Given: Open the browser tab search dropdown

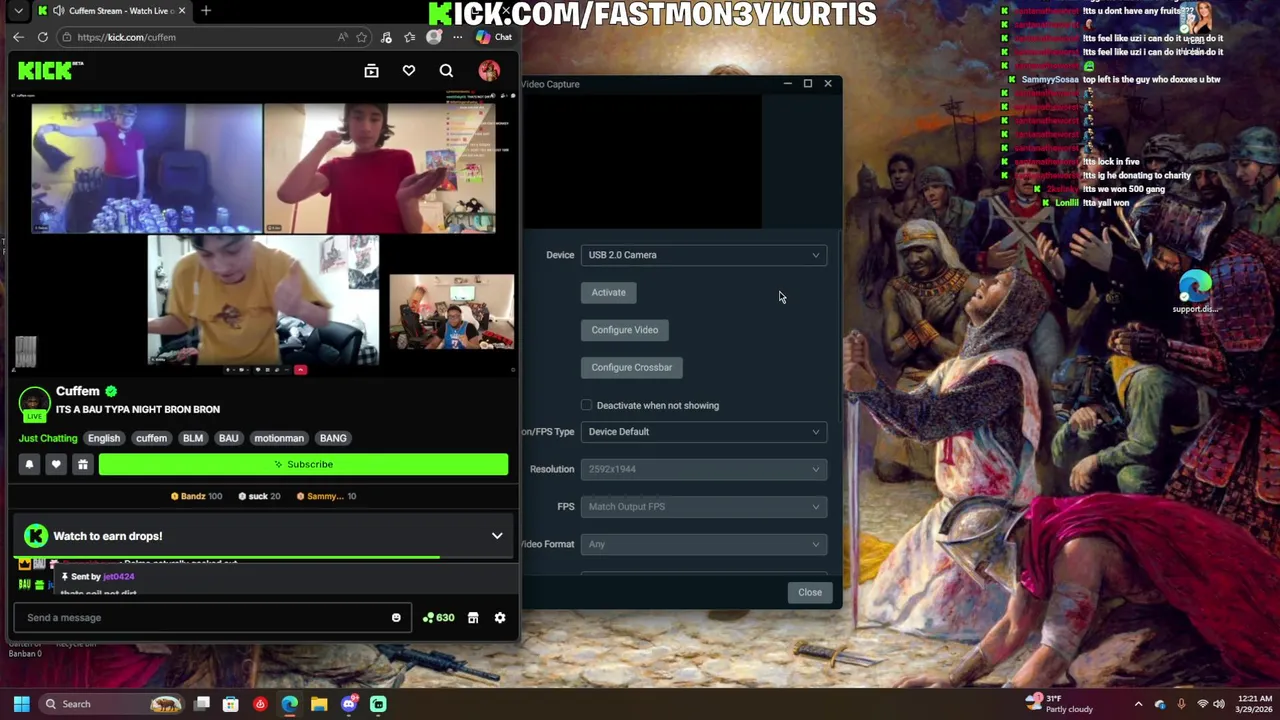Looking at the screenshot, I should point(18,11).
